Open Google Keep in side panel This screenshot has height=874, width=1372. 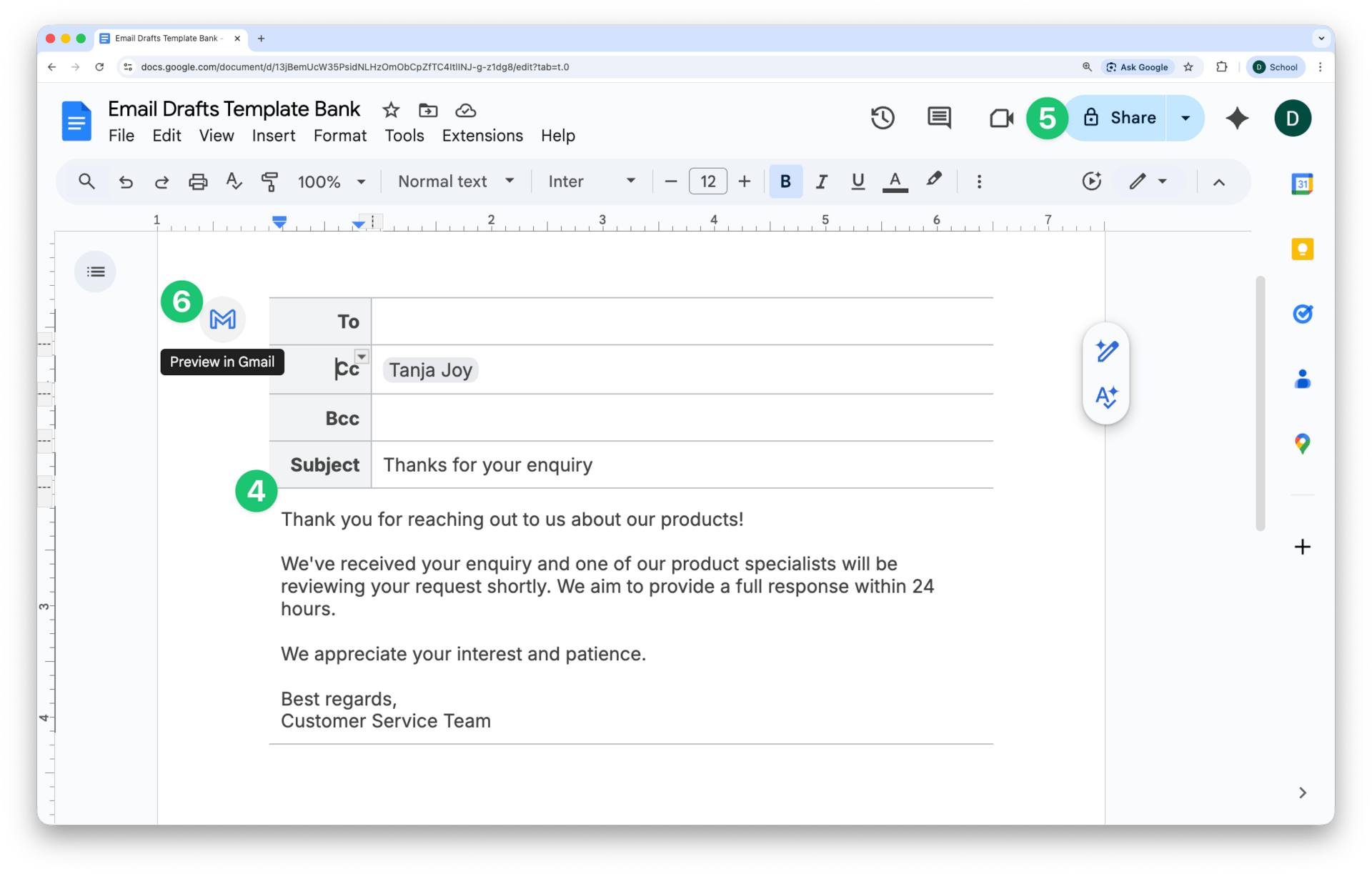tap(1302, 249)
